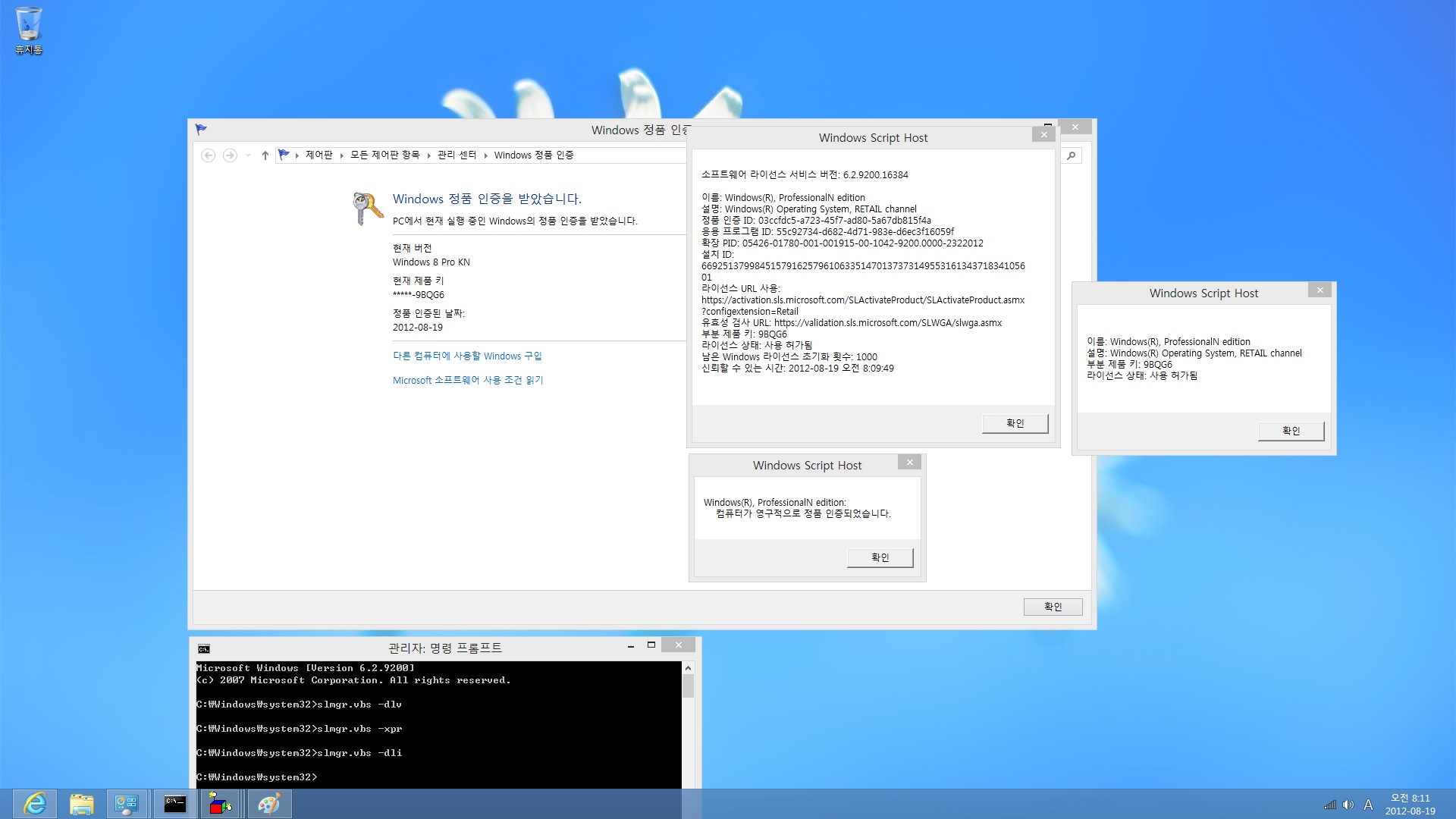Viewport: 1456px width, 819px height.
Task: Open recent locations dropdown beside forward arrow
Action: (x=248, y=155)
